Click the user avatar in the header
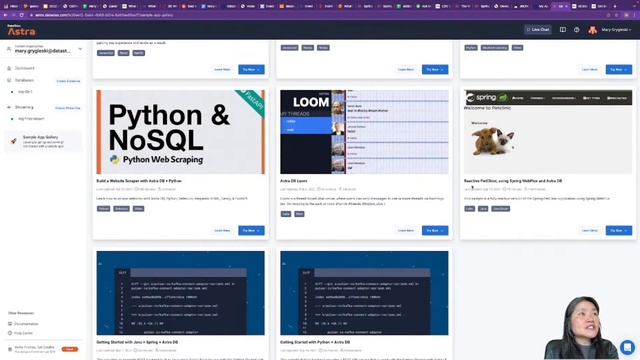Screen dimensions: 640x360 pos(592,30)
